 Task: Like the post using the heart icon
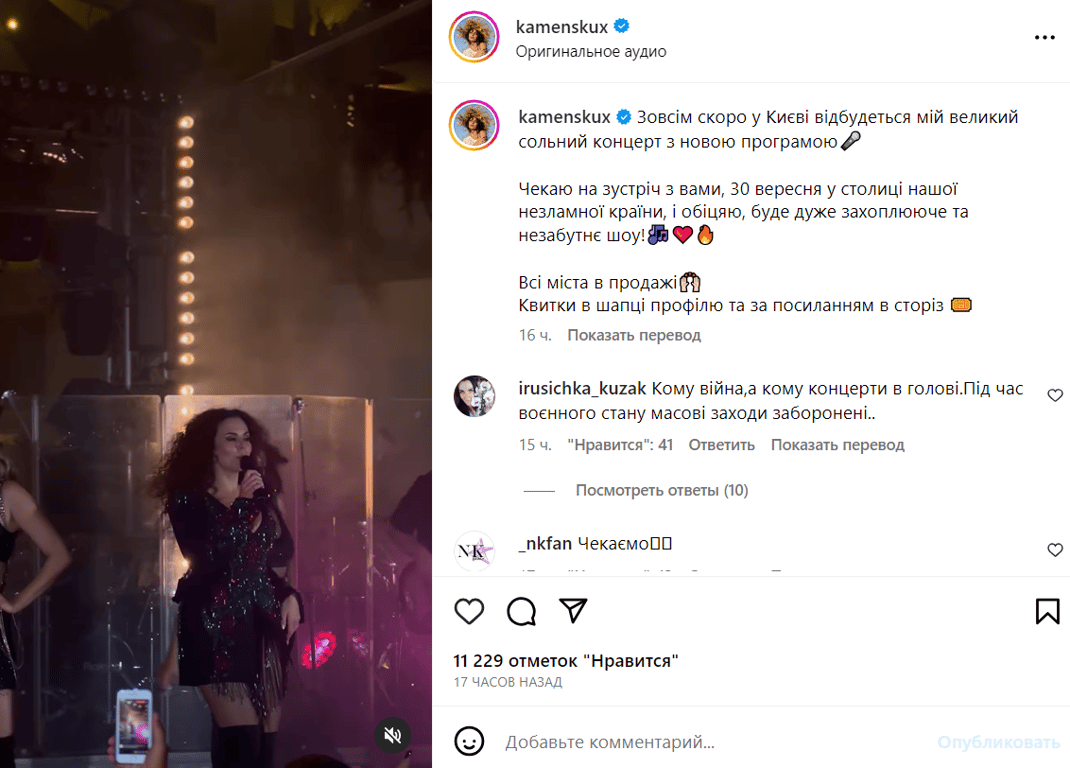(469, 611)
